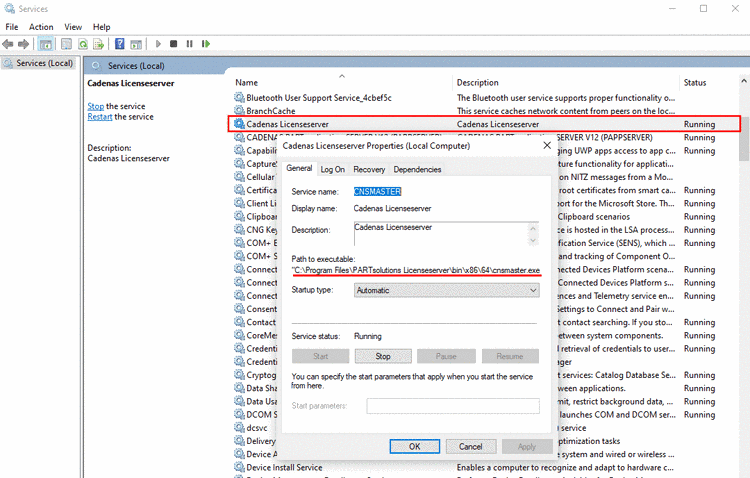The height and width of the screenshot is (478, 750).
Task: Click the gear icon beside Consent service
Action: (239, 309)
